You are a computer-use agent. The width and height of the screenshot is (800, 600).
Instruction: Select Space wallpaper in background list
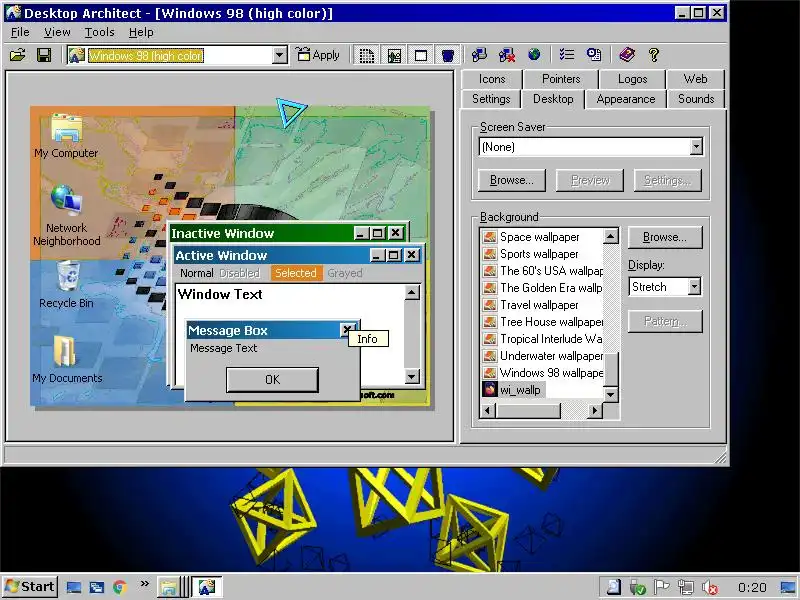(540, 237)
